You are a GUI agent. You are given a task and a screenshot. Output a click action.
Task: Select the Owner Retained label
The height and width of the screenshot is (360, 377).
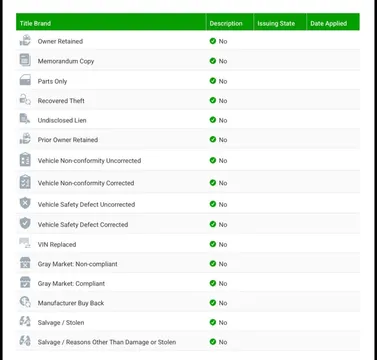coord(60,41)
